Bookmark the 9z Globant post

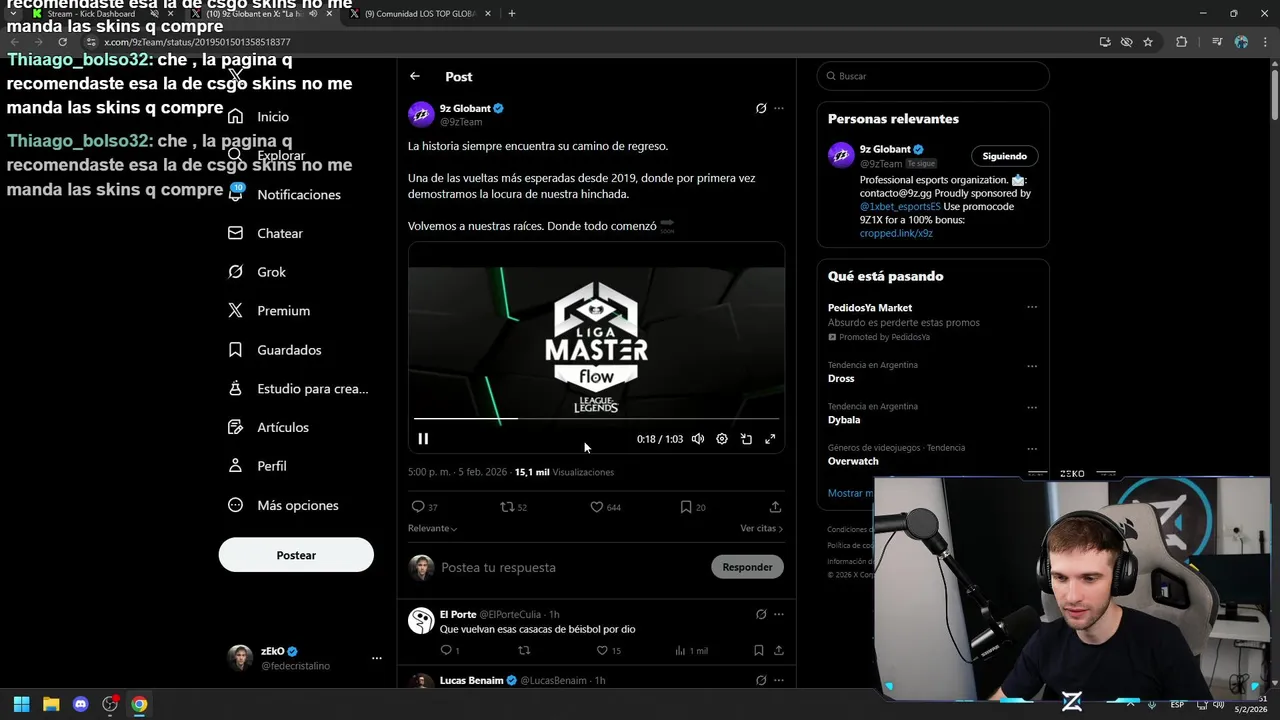pyautogui.click(x=693, y=507)
